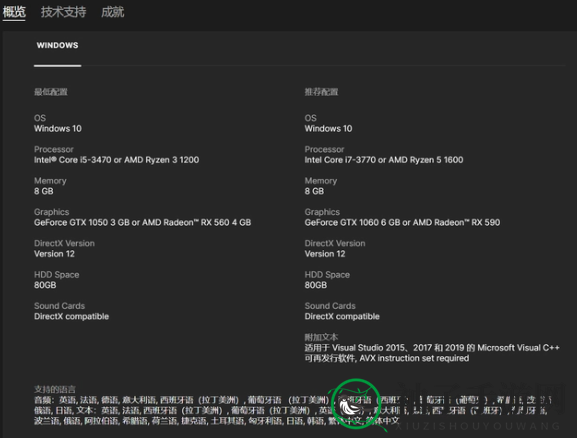Open the 成就 tab
Screen dimensions: 577x438
point(113,12)
